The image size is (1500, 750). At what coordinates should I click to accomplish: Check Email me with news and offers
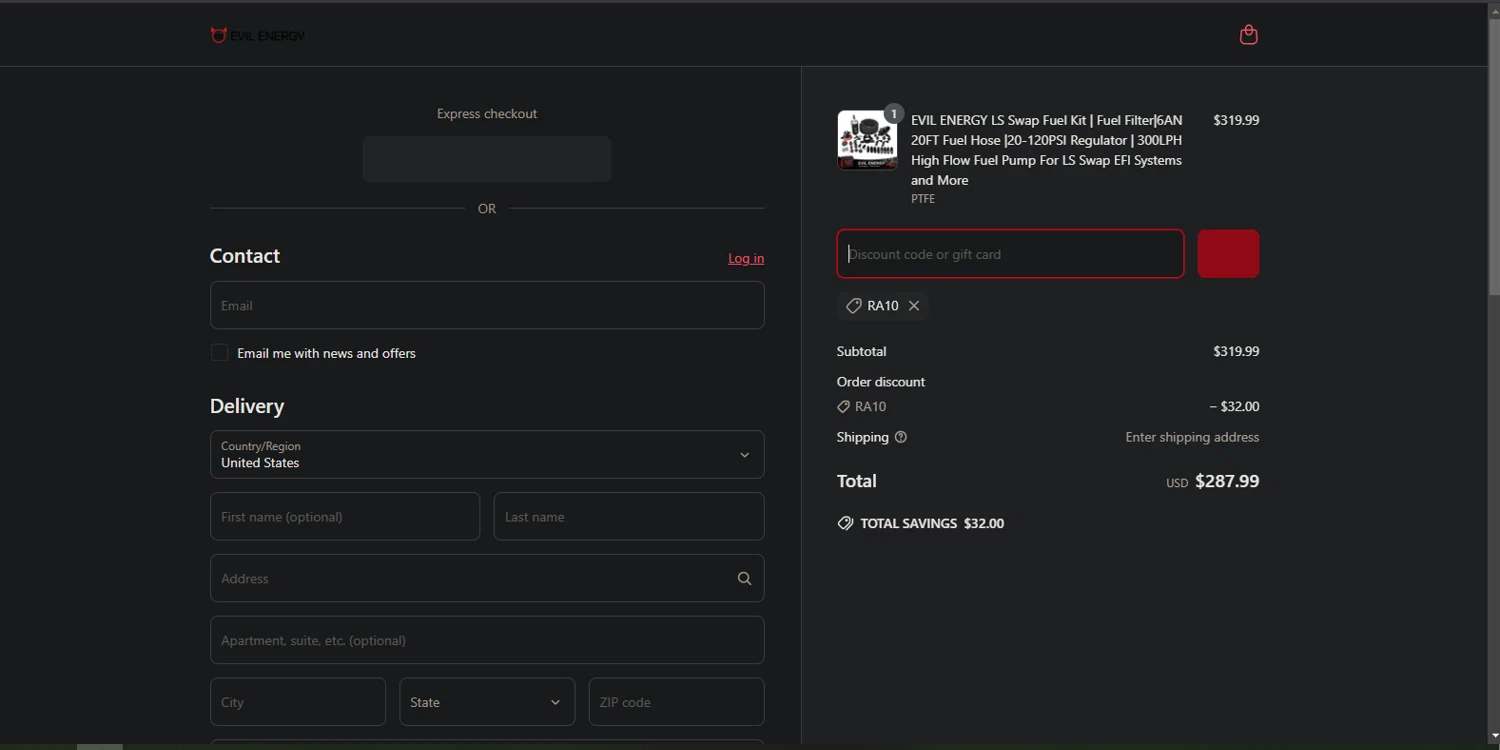[219, 353]
